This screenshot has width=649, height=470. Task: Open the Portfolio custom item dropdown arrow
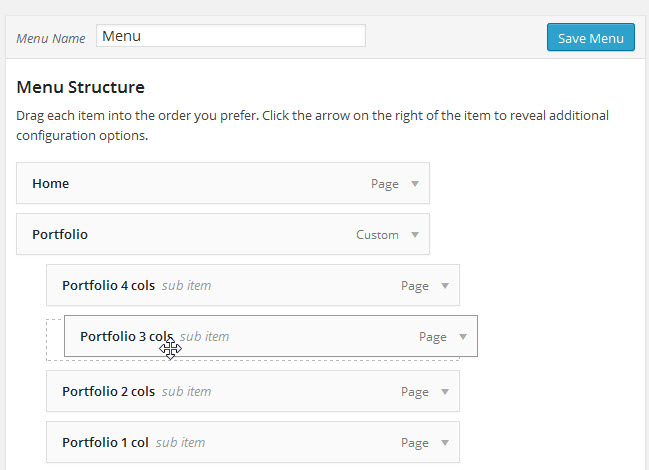pyautogui.click(x=415, y=235)
